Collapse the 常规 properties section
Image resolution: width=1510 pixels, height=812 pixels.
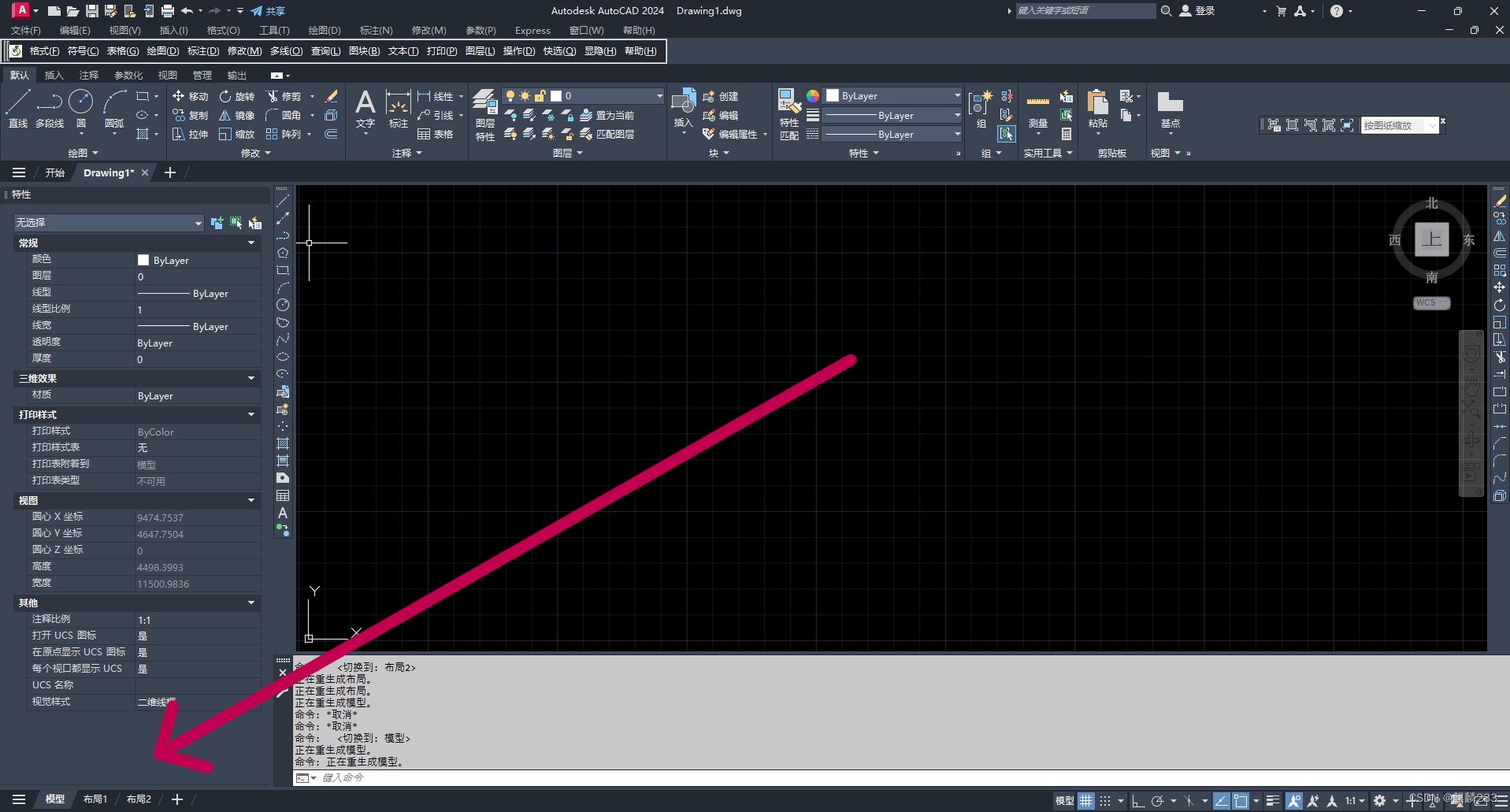[x=251, y=243]
